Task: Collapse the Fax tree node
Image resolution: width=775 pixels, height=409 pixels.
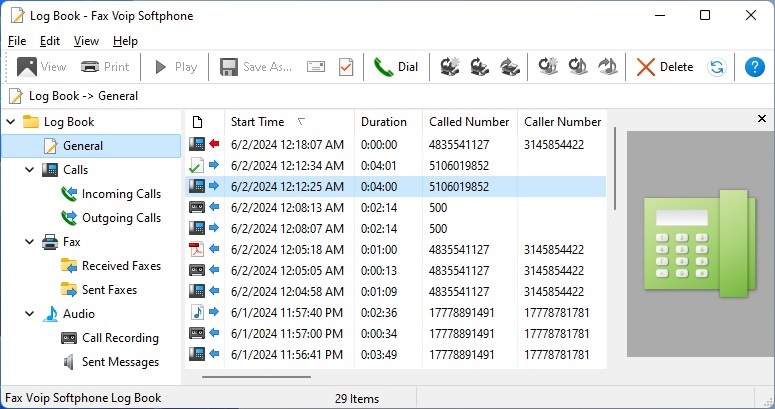Action: 30,242
